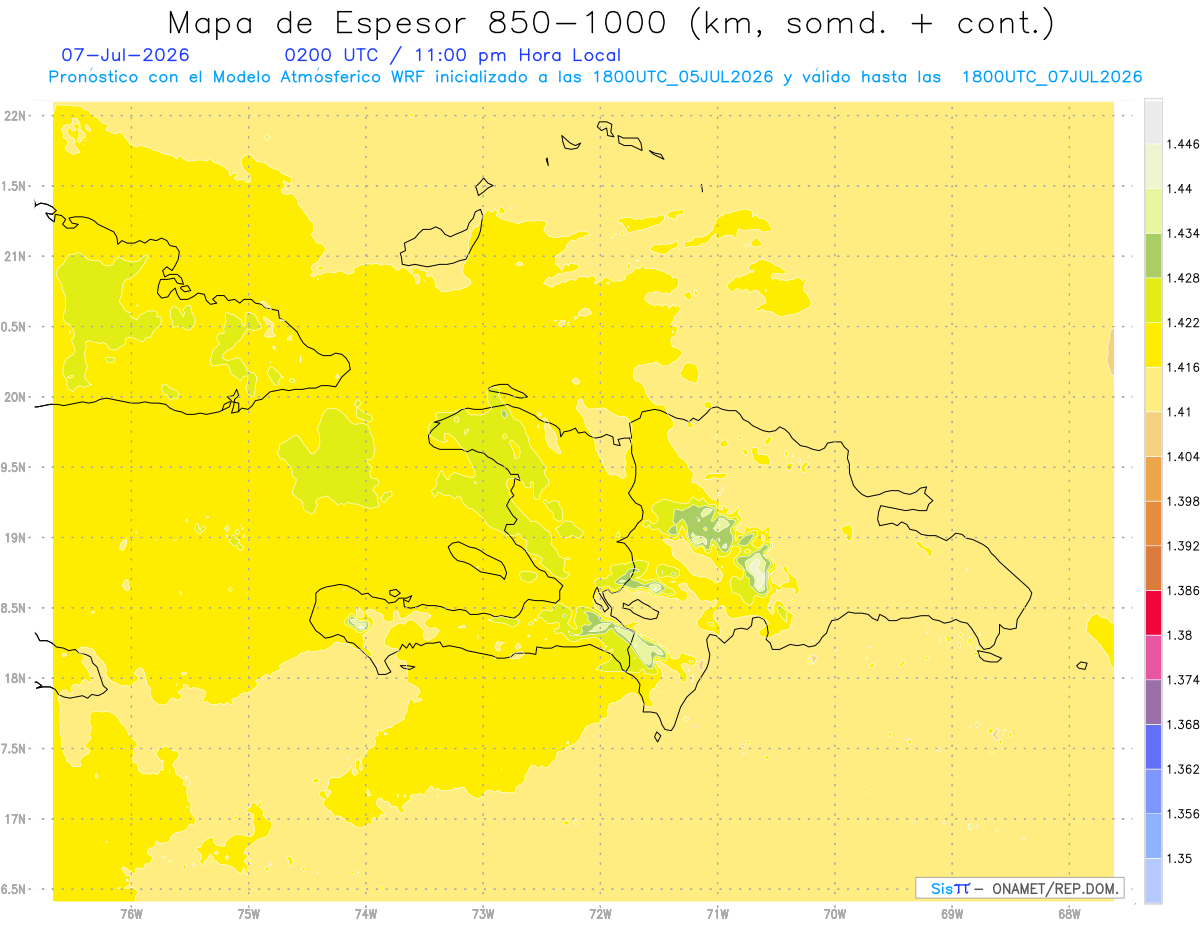Click the 'ONAMET/REP.DOM.' credit label

[x=1055, y=888]
